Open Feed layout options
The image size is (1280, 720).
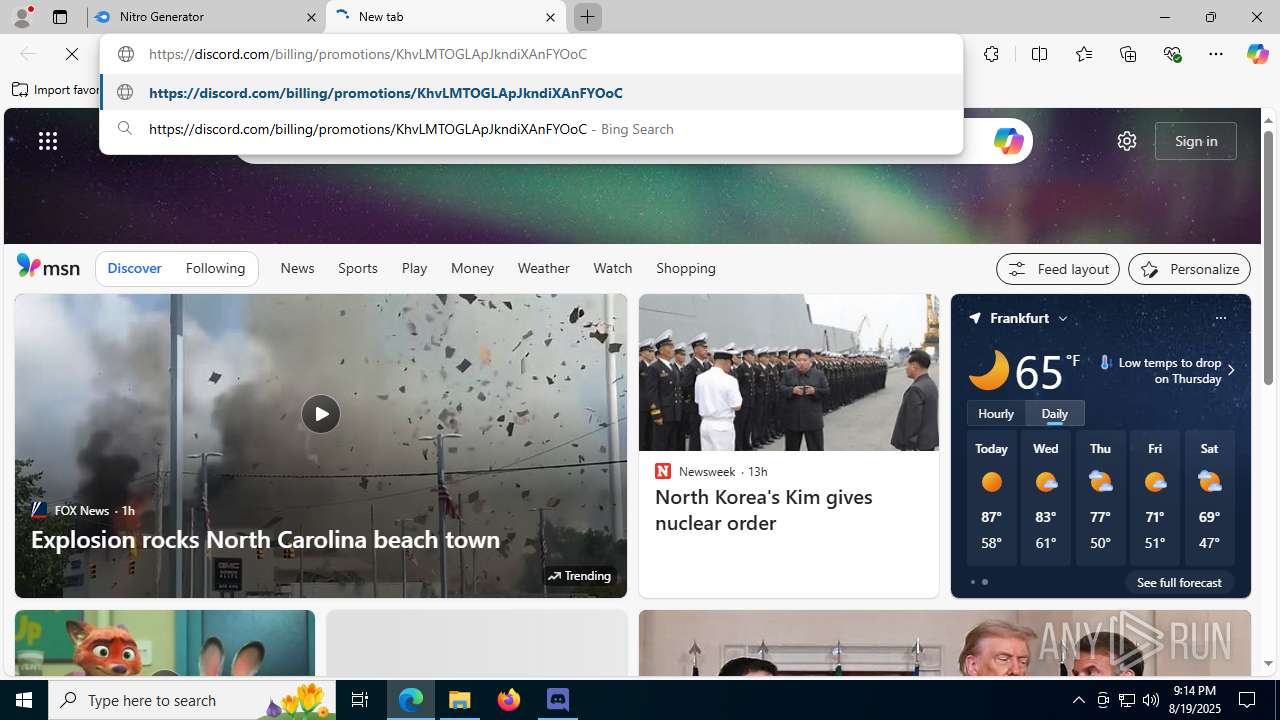click(1058, 269)
